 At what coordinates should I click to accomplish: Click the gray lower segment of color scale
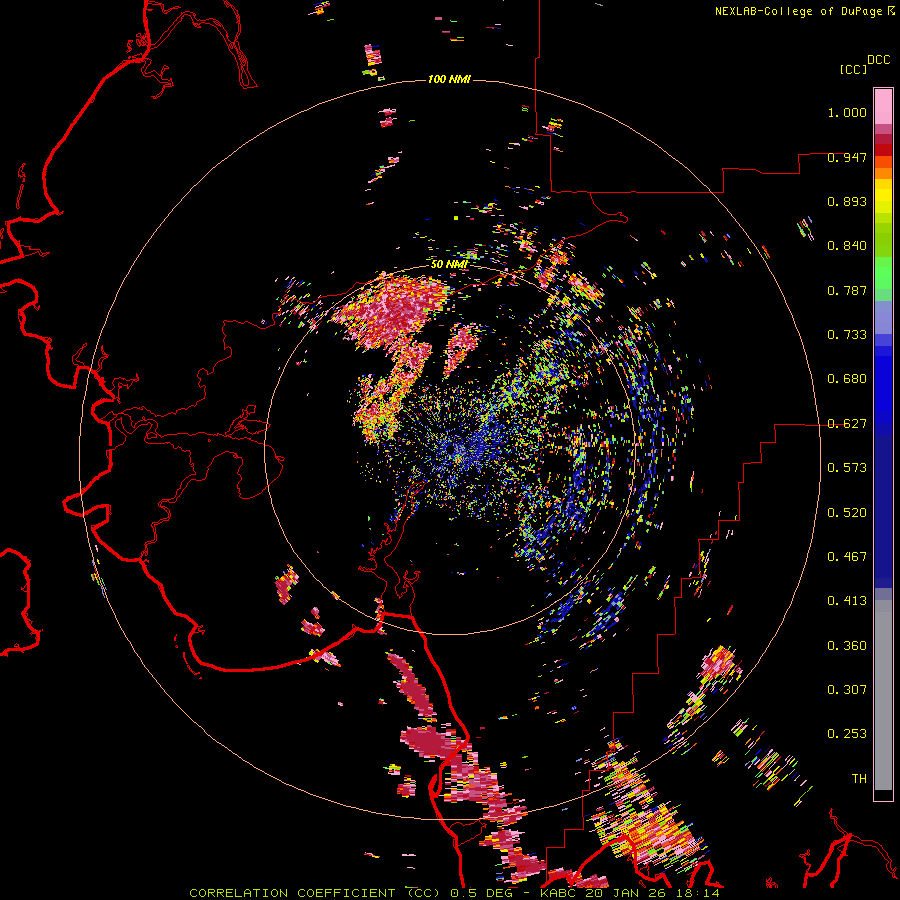[883, 695]
